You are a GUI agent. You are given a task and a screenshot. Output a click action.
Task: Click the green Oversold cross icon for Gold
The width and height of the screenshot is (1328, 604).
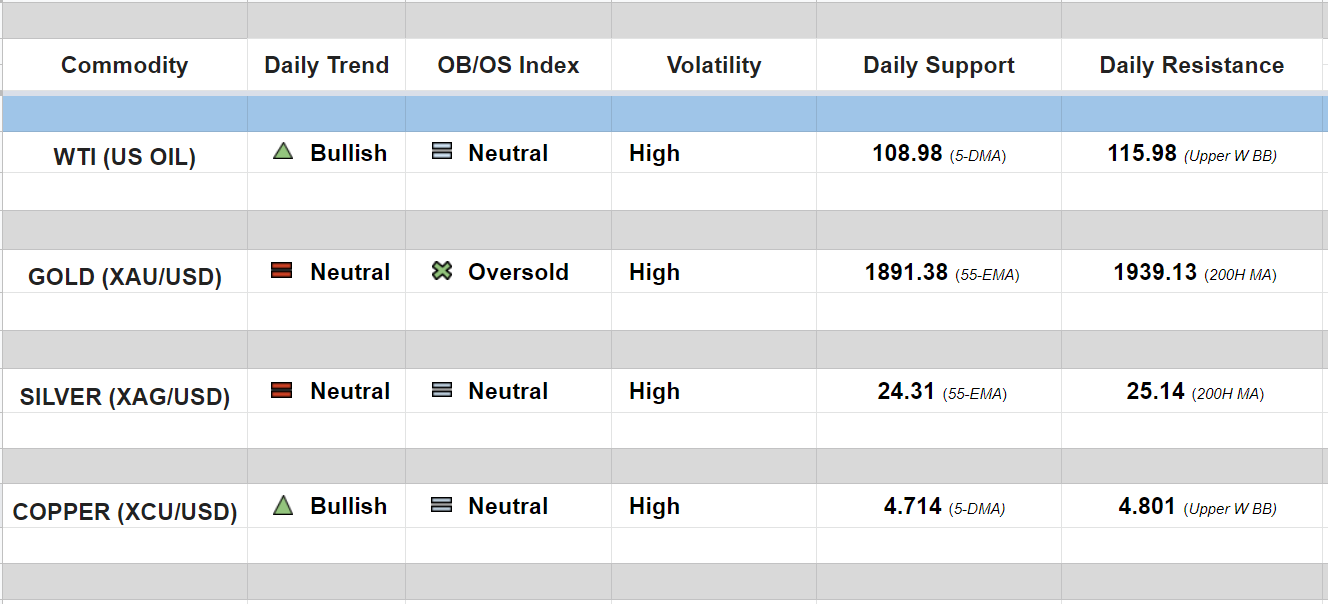pyautogui.click(x=442, y=271)
